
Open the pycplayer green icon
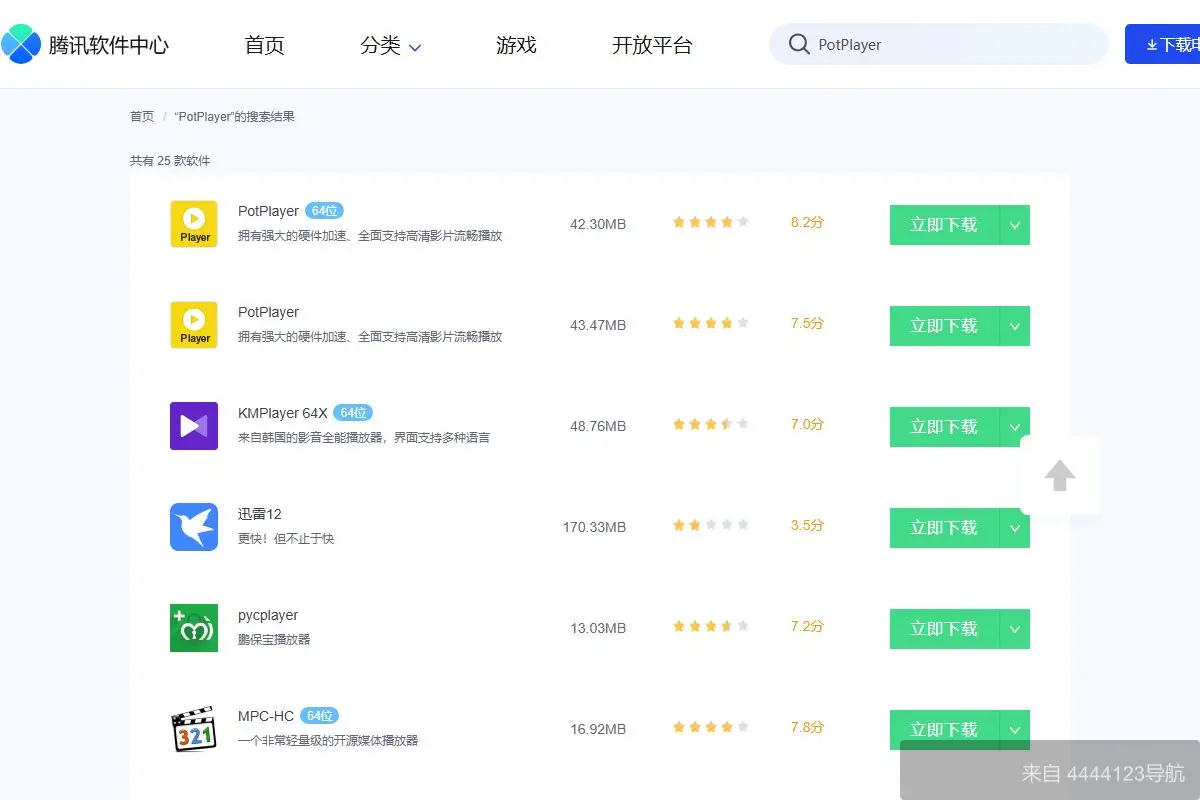click(193, 628)
